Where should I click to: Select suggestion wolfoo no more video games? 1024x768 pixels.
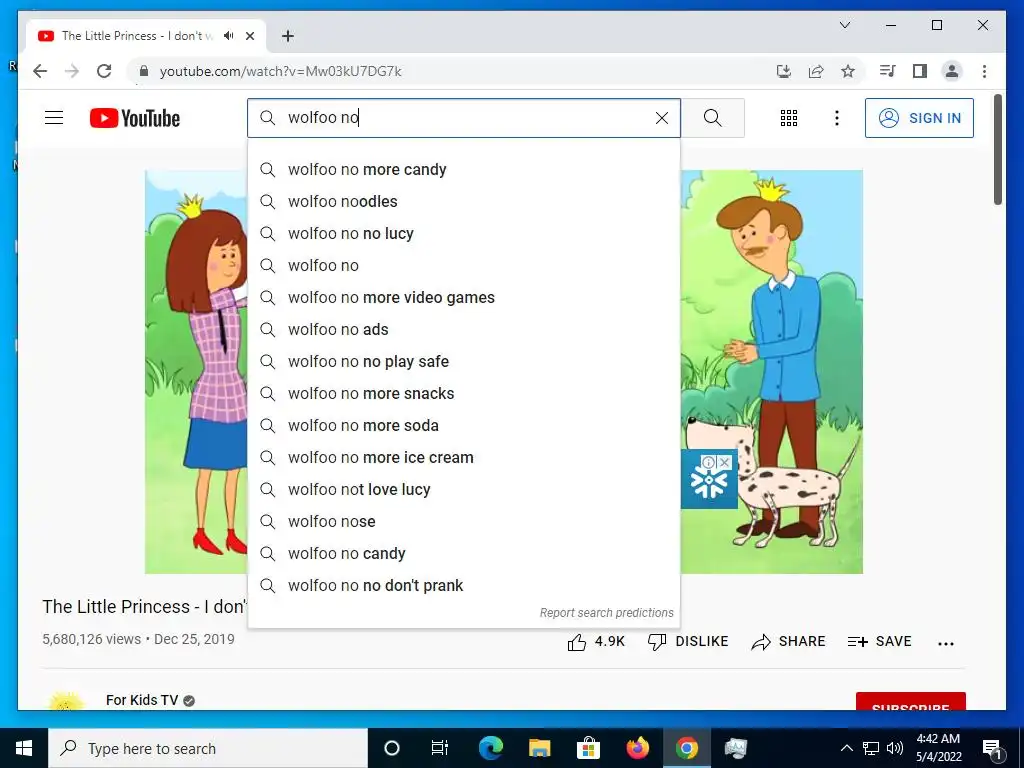464,298
